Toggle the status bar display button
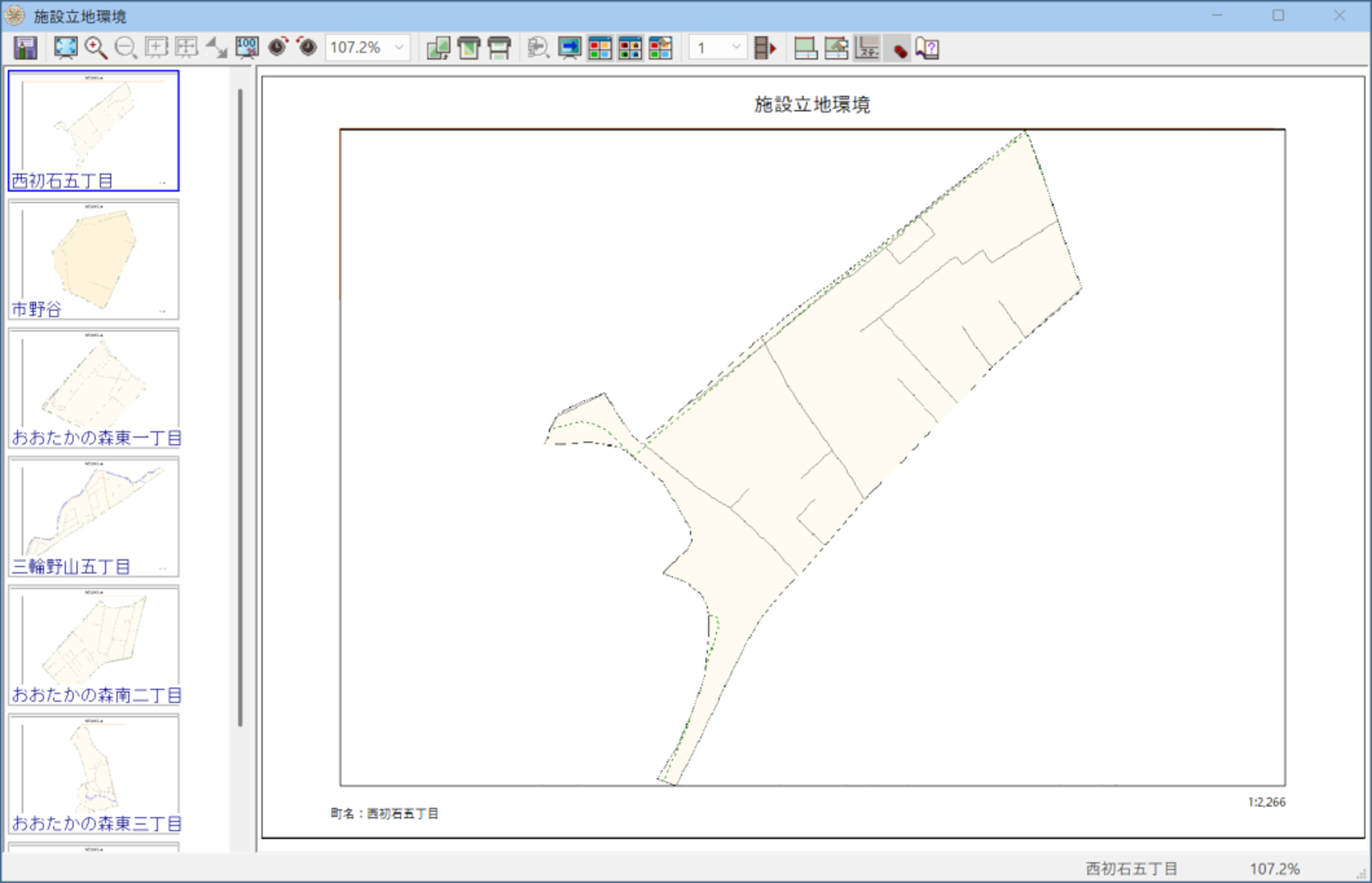 click(x=867, y=48)
